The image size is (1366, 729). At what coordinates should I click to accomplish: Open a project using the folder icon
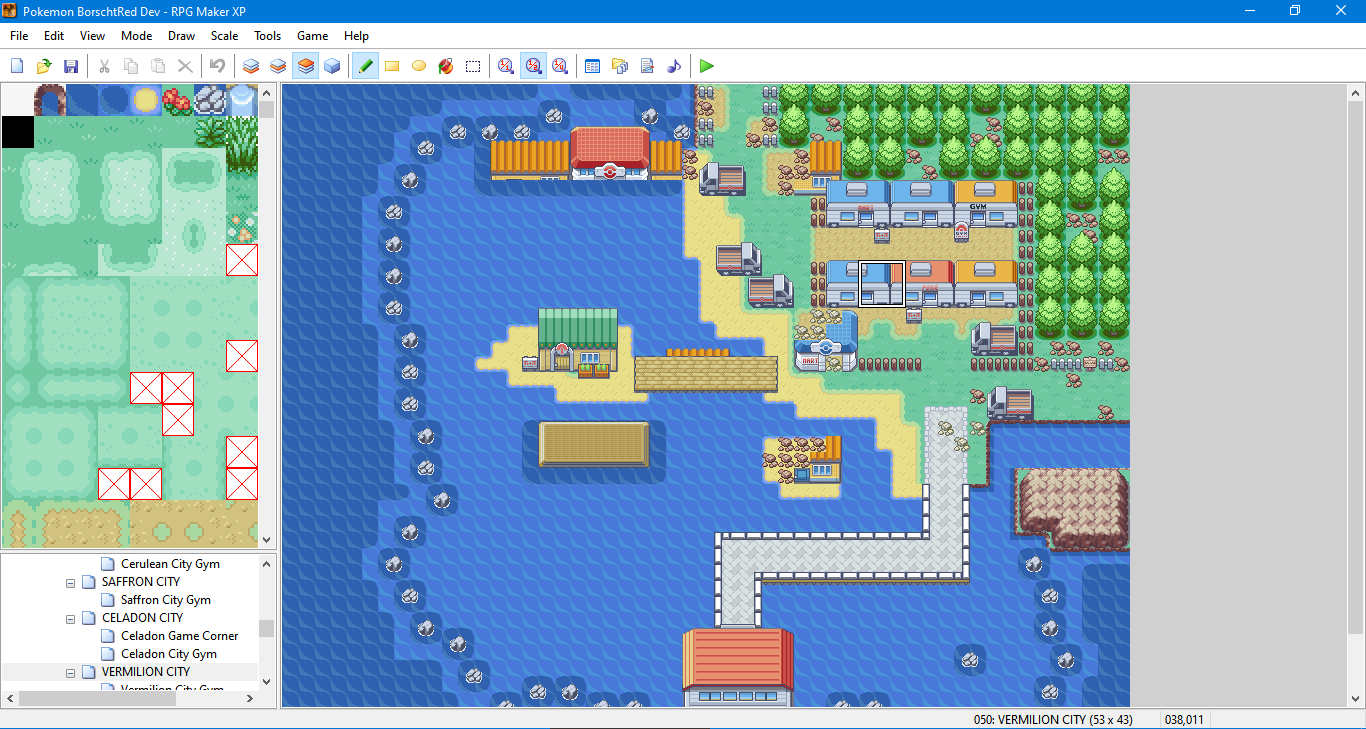[44, 66]
